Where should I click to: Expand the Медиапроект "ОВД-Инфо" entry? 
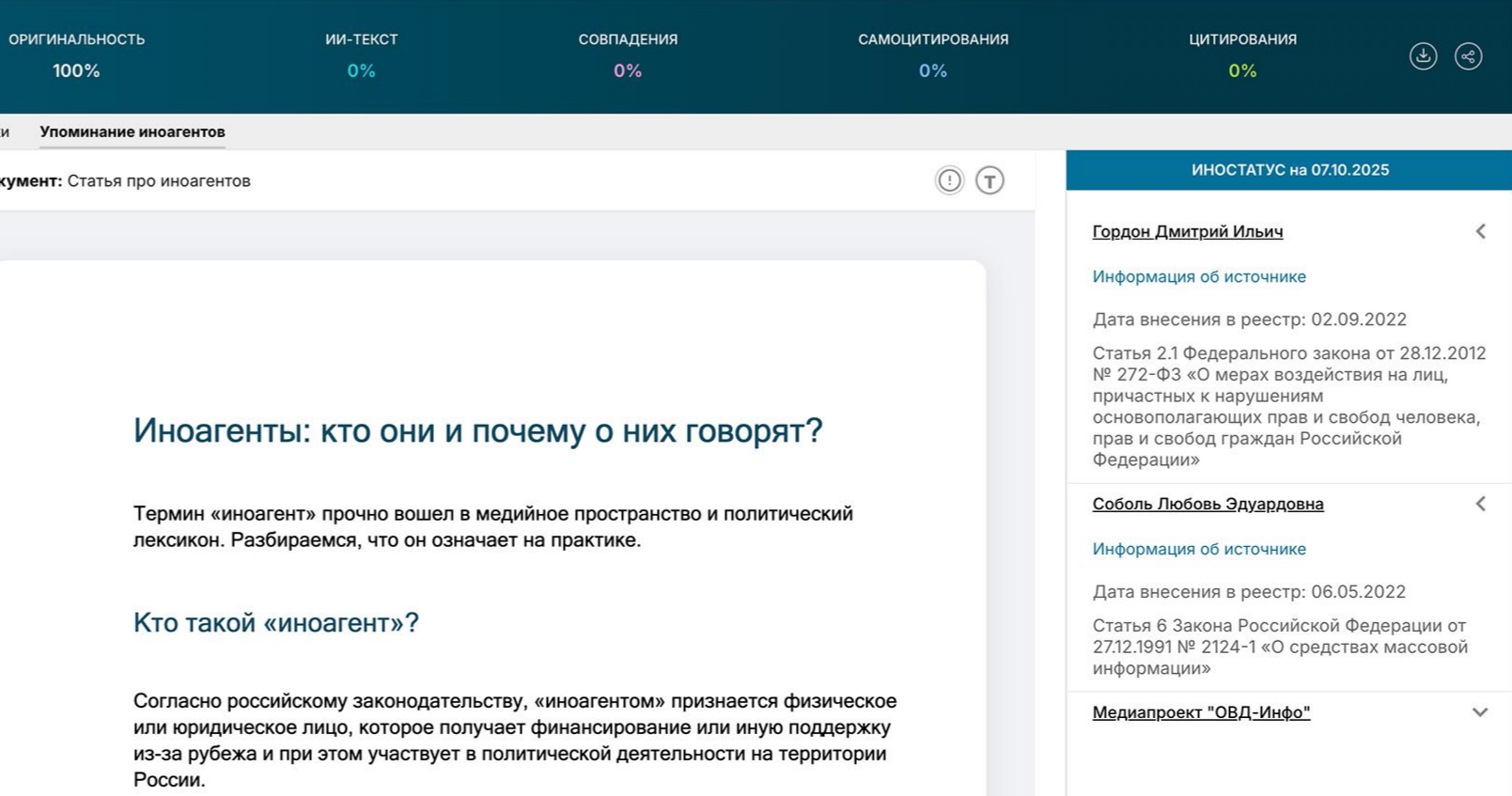pyautogui.click(x=1480, y=712)
